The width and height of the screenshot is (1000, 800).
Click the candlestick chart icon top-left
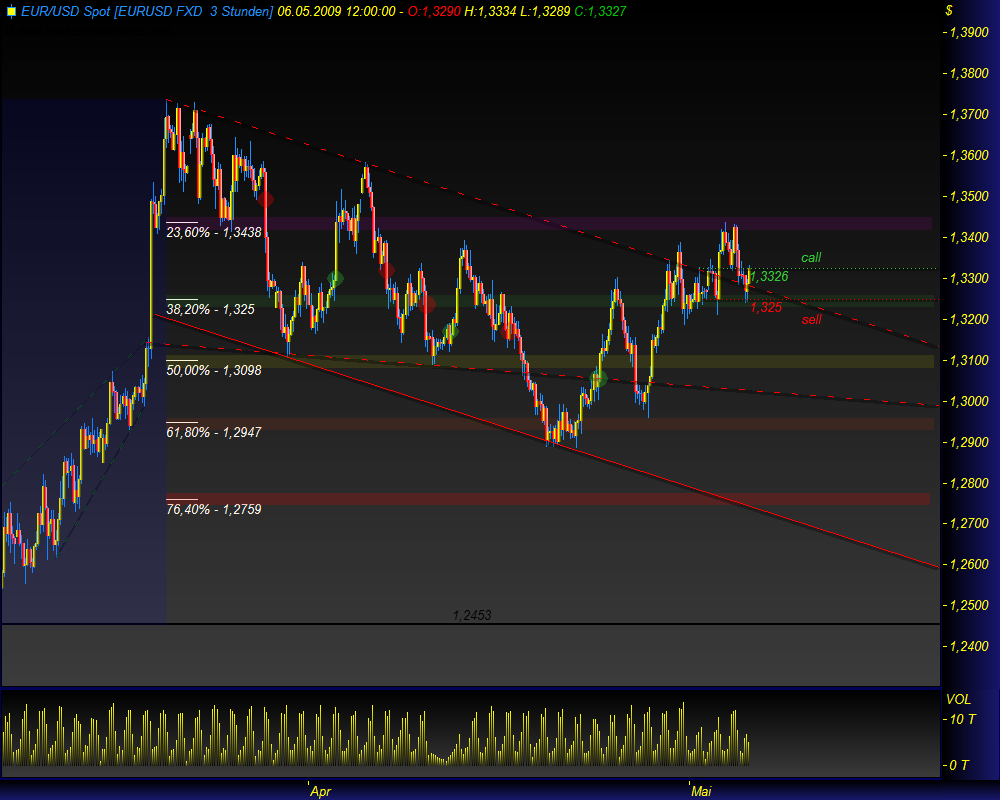pos(13,13)
